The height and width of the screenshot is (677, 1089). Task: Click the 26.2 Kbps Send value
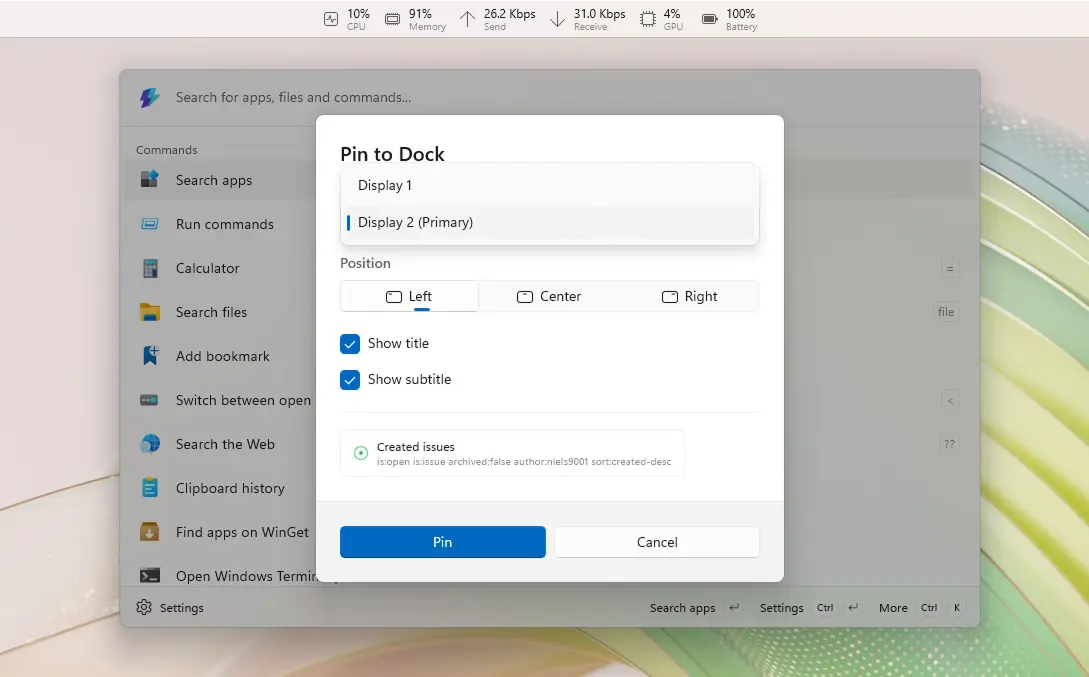(509, 14)
